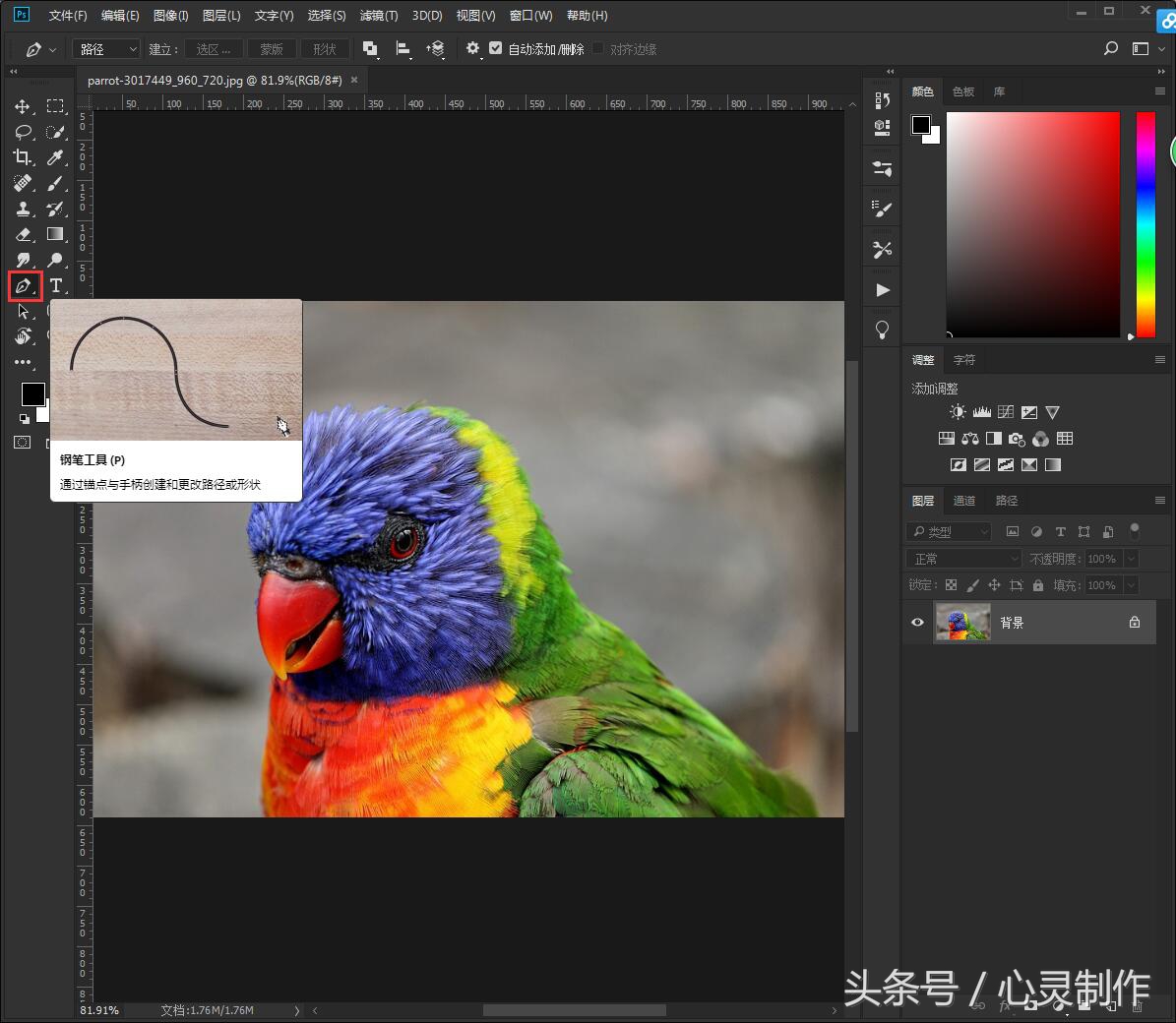Expand the 正常 blend mode dropdown
The image size is (1176, 1023).
tap(964, 559)
